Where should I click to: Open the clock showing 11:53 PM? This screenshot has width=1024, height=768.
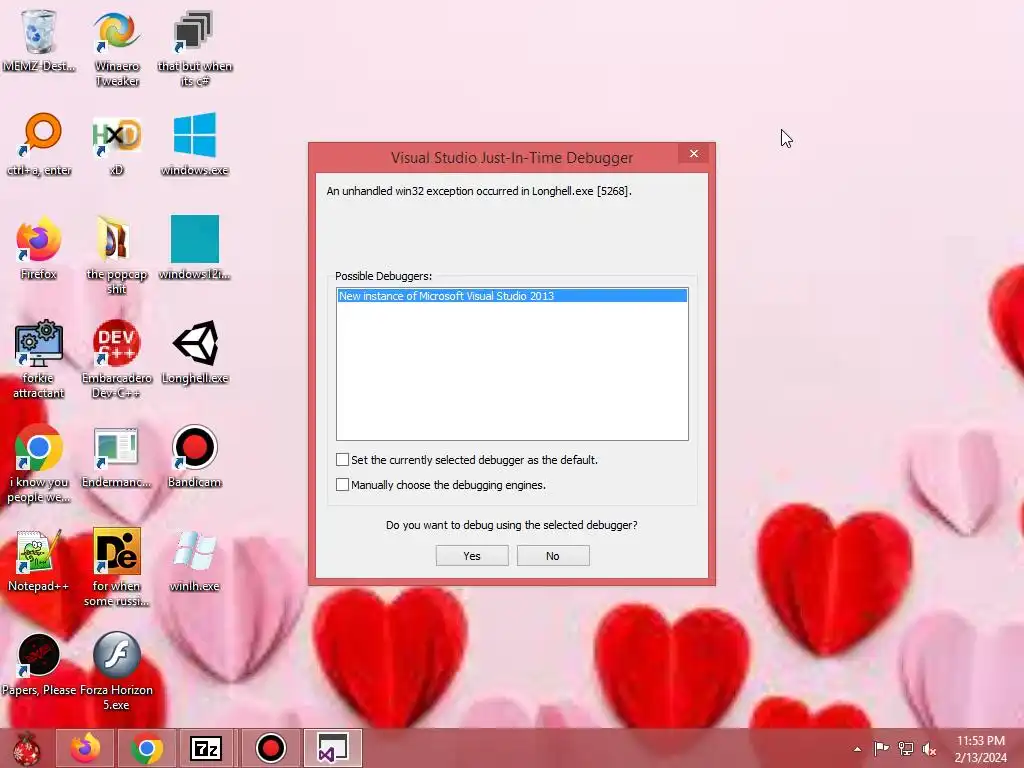click(x=981, y=748)
